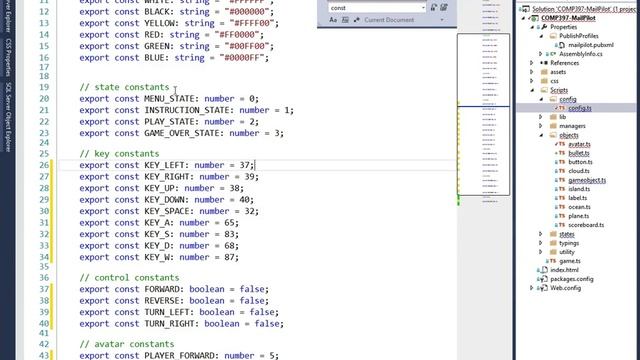Select button.ts in the objects folder
The image size is (640, 360).
[580, 162]
